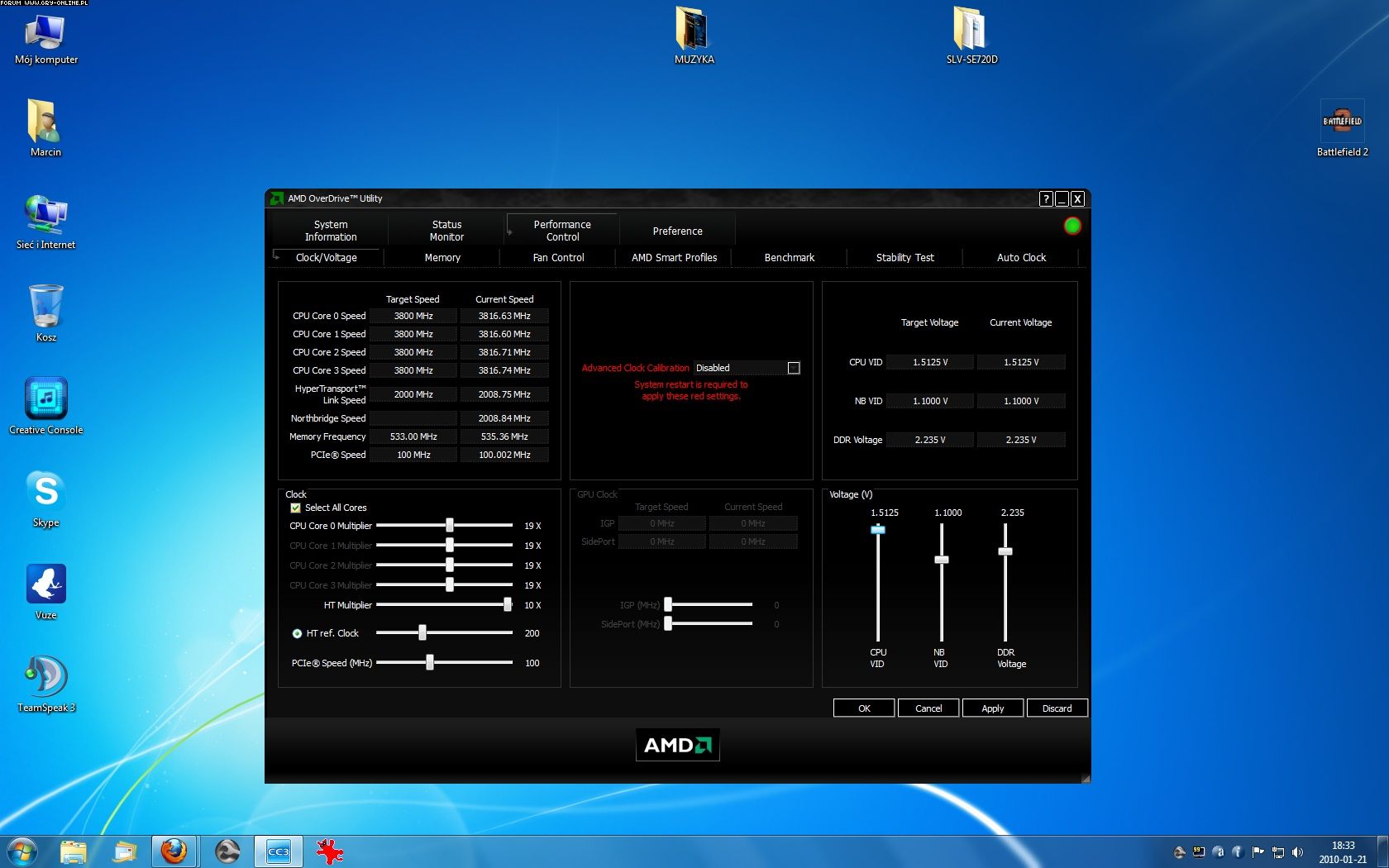This screenshot has width=1389, height=868.
Task: Click the NB VID vertical voltage slider handle
Action: point(942,560)
